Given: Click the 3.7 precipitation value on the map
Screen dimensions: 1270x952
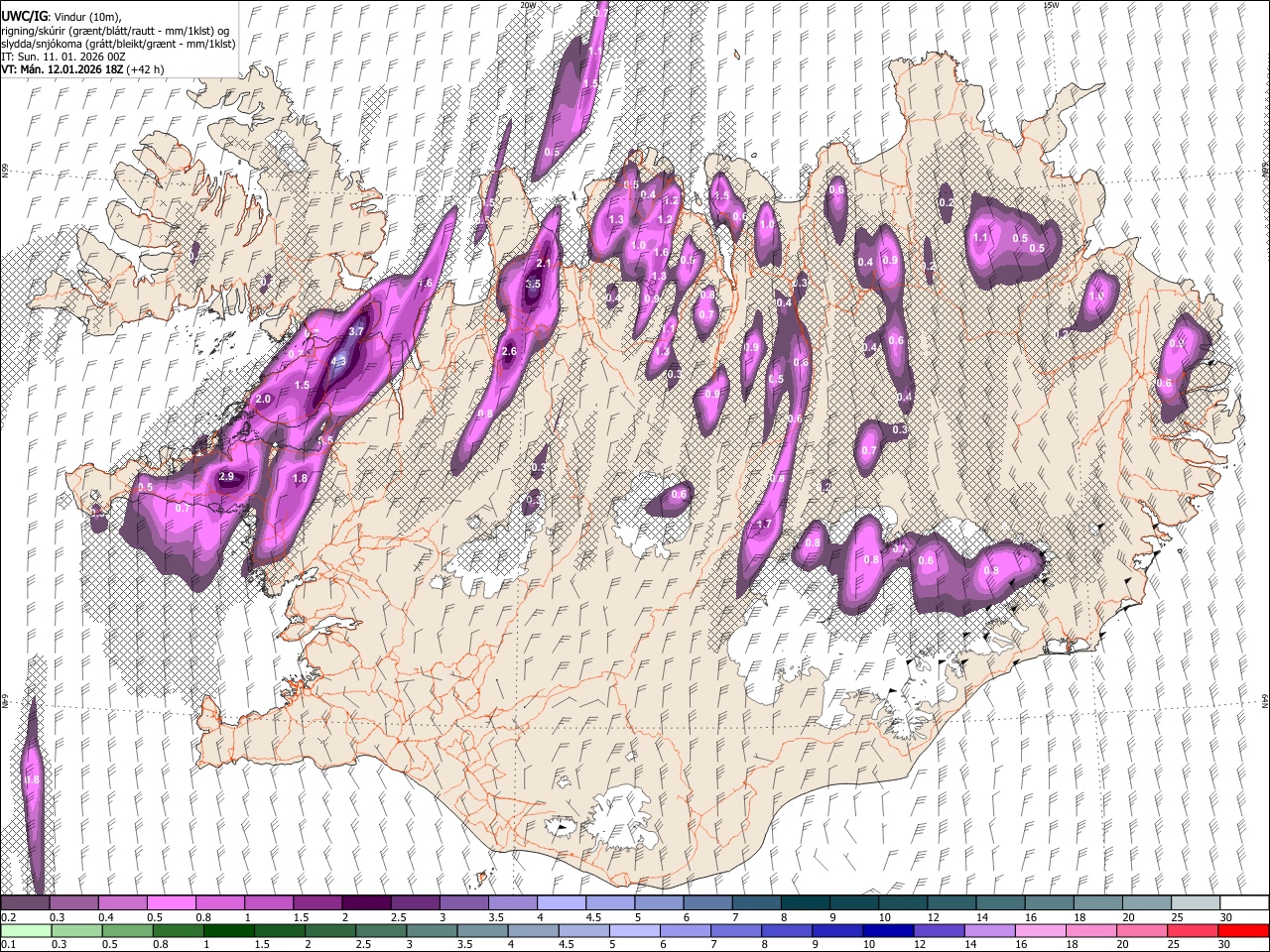Looking at the screenshot, I should (x=357, y=331).
